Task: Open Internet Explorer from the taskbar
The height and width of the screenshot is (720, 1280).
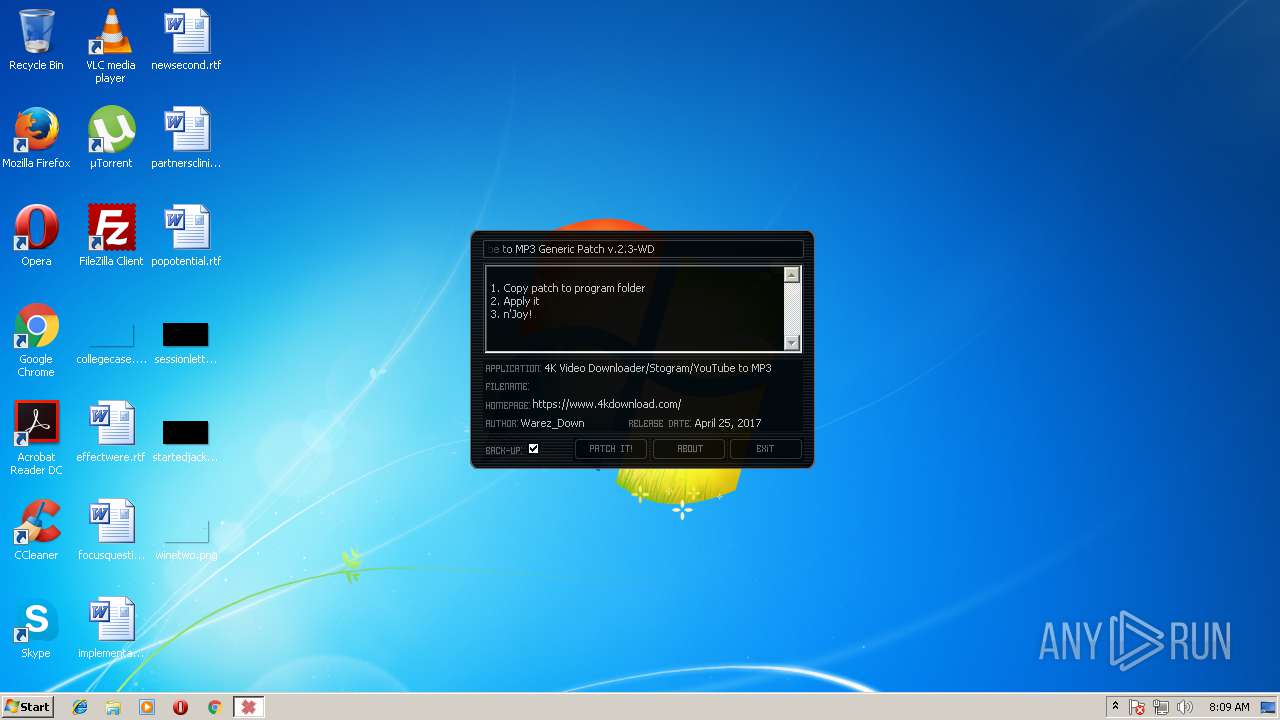Action: [80, 707]
